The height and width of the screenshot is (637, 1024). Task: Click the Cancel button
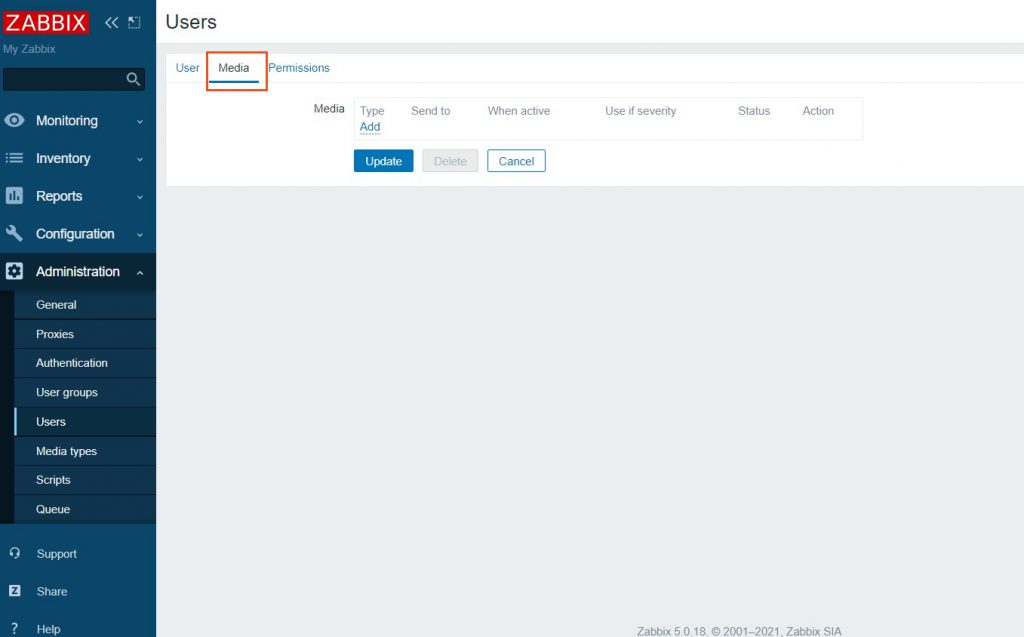(x=516, y=161)
